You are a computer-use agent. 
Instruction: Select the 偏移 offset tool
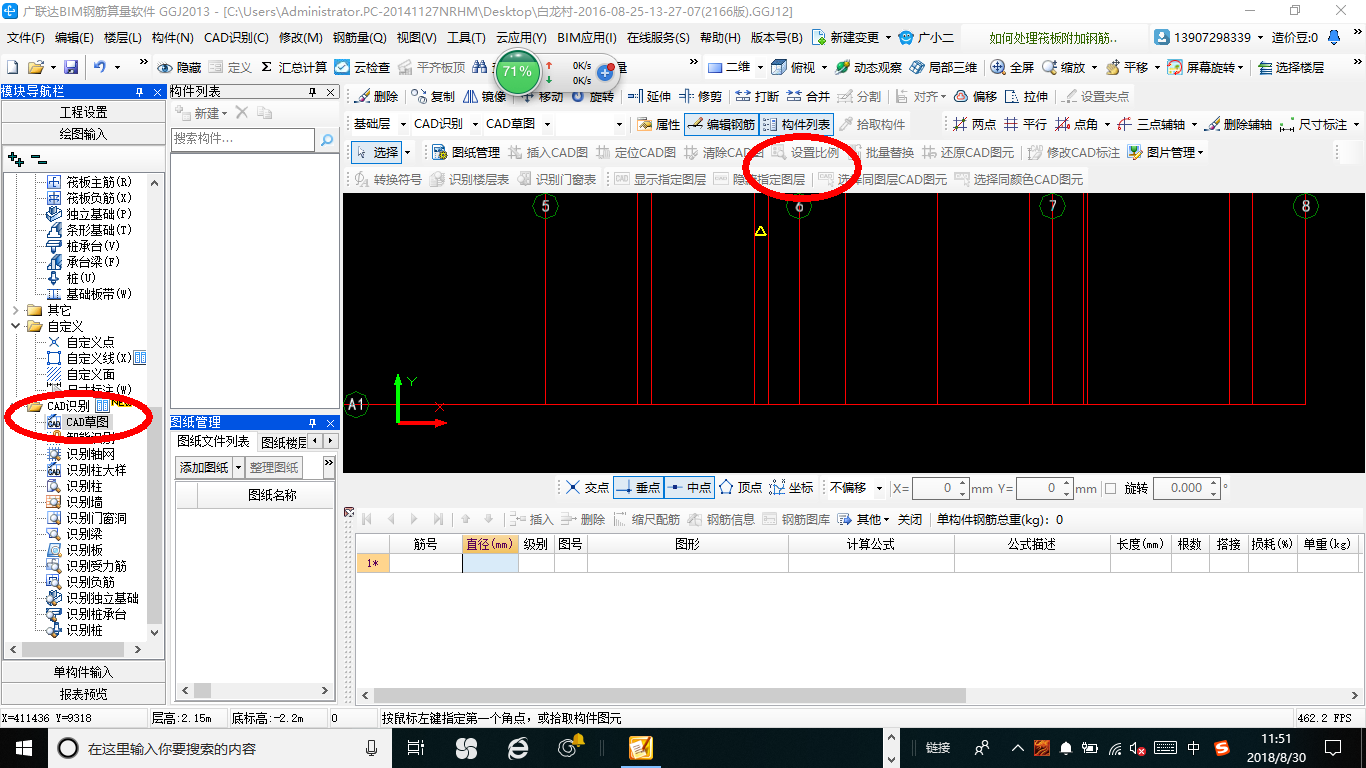coord(976,97)
